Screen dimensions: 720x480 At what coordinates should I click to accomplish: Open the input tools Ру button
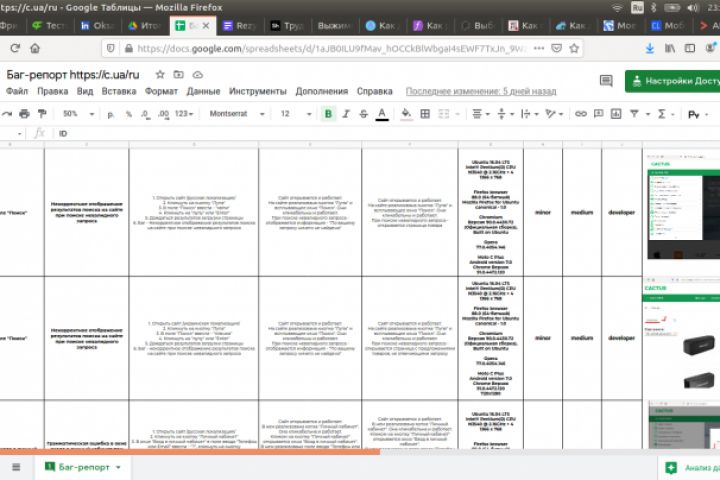click(x=697, y=114)
